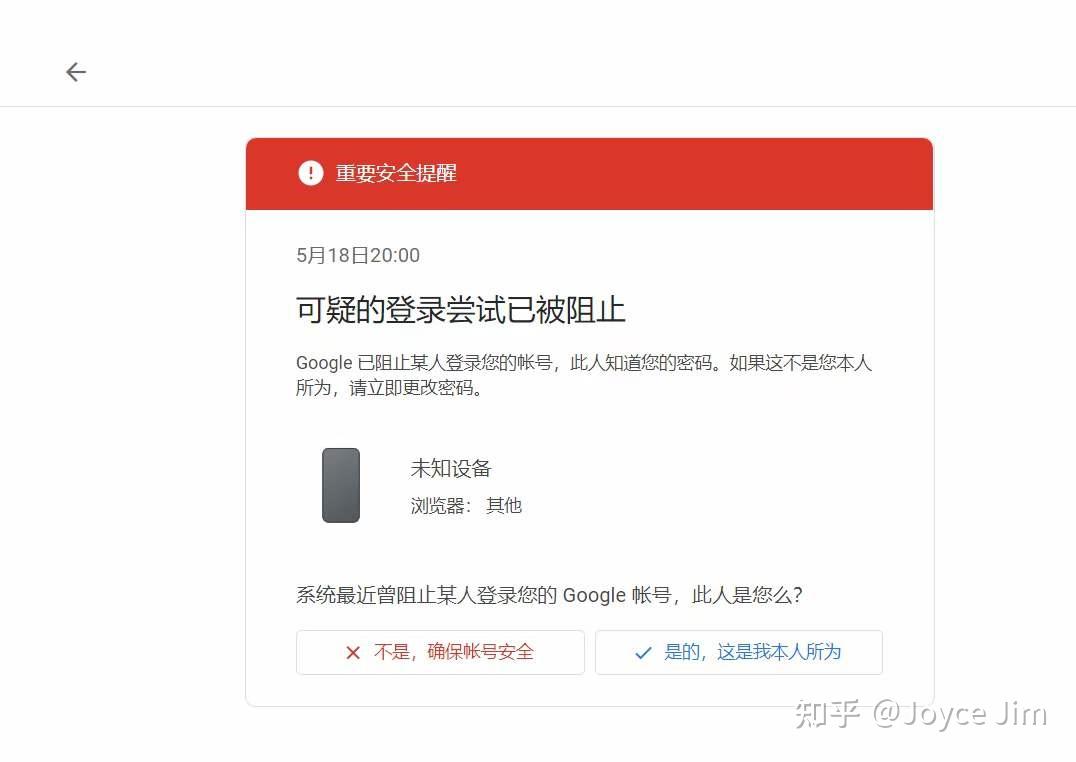Click the 未知设备 device name
Viewport: 1076px width, 762px height.
point(451,468)
